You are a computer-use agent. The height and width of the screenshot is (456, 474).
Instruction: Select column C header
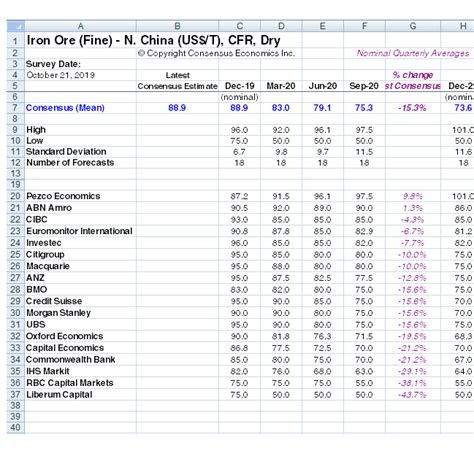pyautogui.click(x=239, y=26)
